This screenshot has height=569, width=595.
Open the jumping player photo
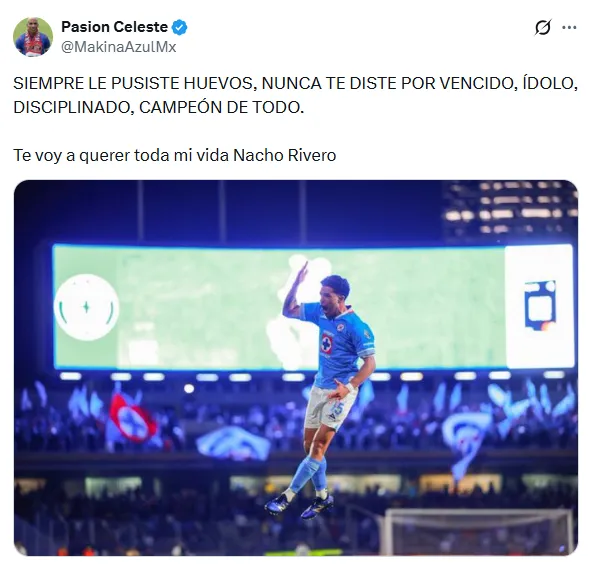point(296,368)
